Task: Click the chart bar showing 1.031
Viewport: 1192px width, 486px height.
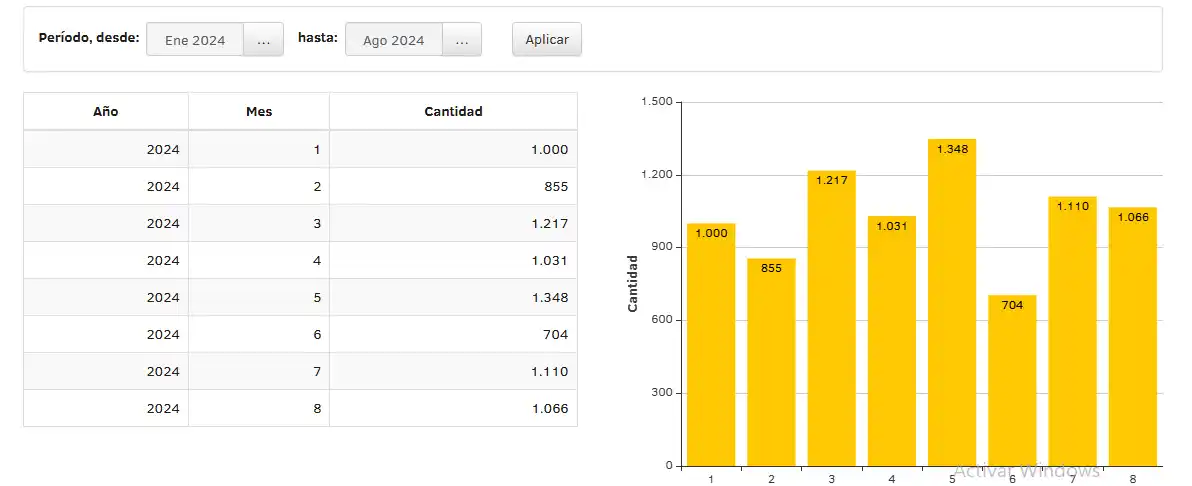Action: (891, 345)
